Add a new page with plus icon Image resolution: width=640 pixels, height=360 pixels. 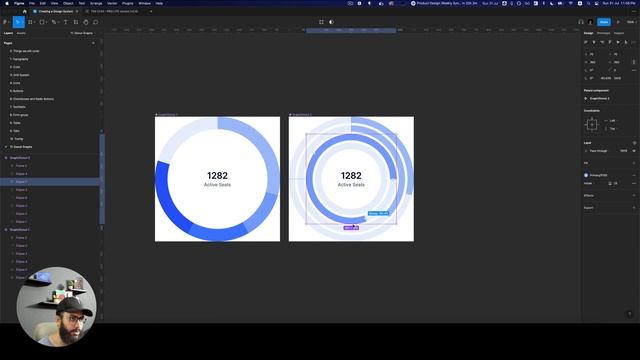tap(93, 43)
